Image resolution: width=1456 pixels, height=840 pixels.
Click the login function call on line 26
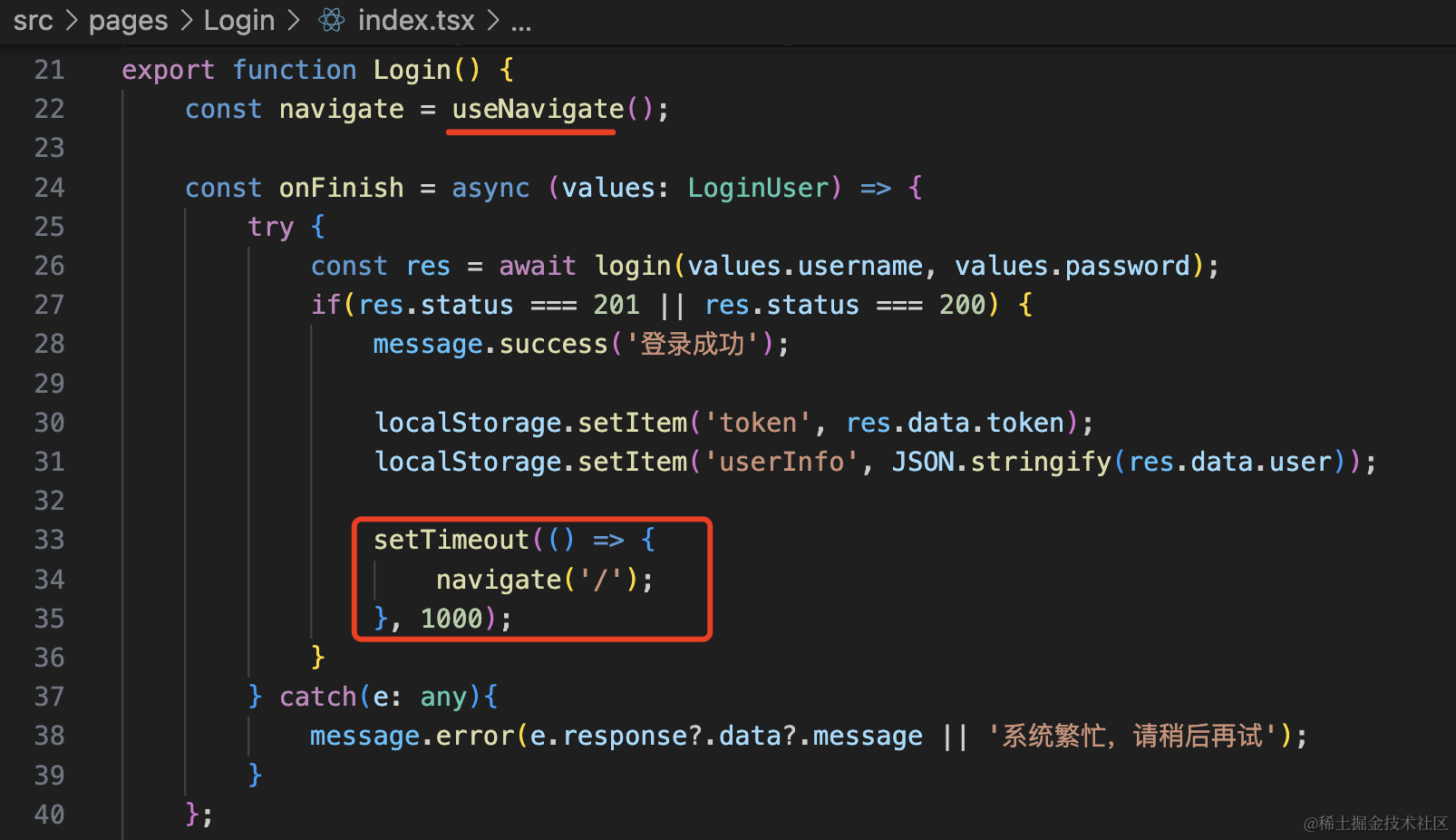pyautogui.click(x=632, y=266)
